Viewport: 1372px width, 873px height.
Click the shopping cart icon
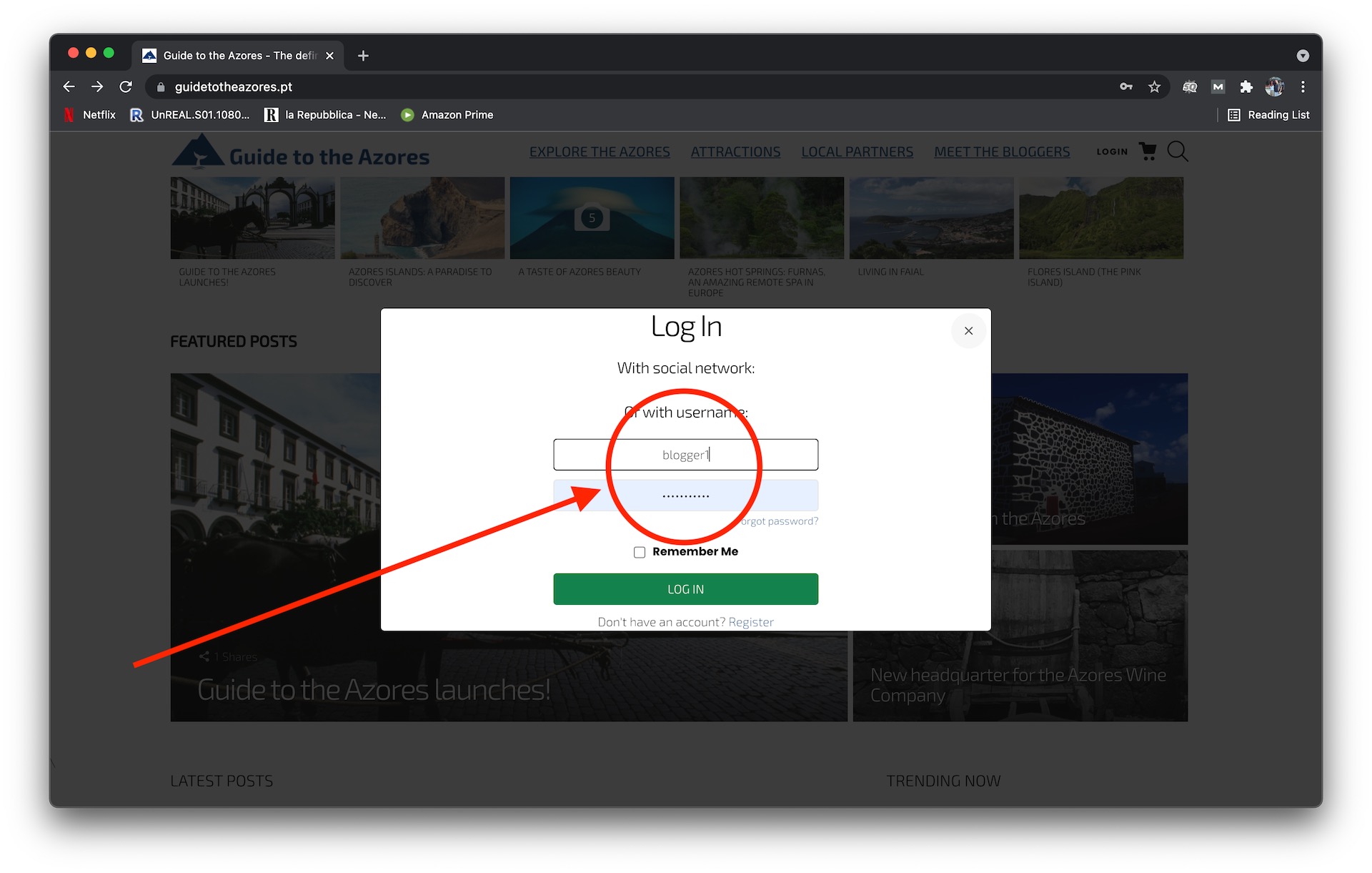tap(1148, 151)
